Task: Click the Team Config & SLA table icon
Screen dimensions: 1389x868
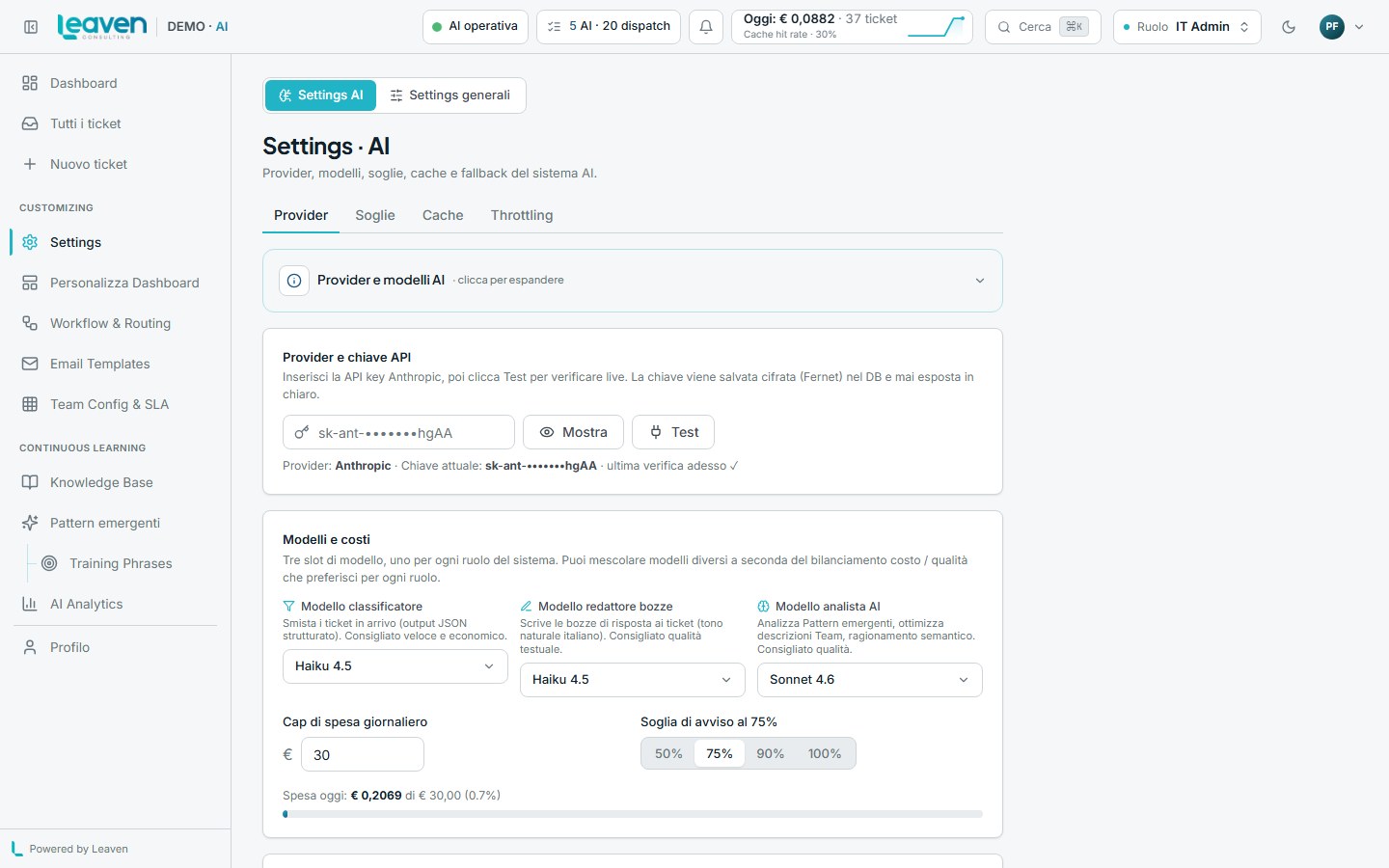Action: 30,404
